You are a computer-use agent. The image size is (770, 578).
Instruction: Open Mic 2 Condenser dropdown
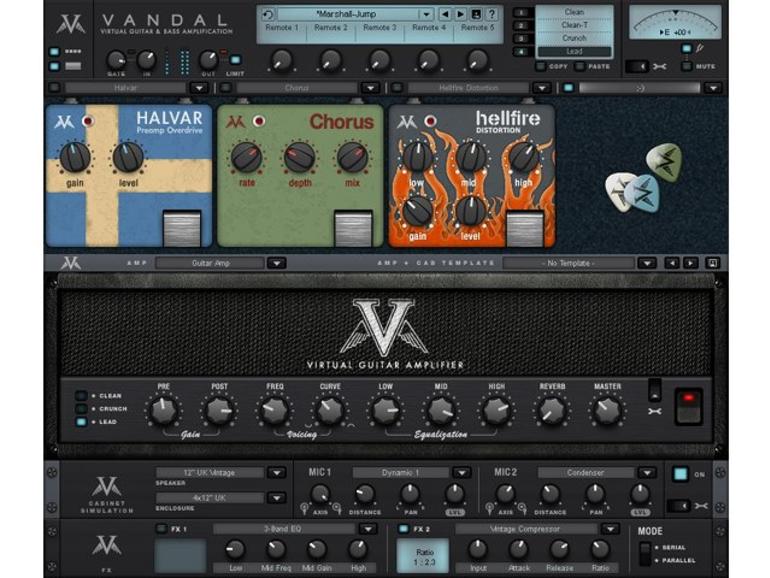[647, 473]
